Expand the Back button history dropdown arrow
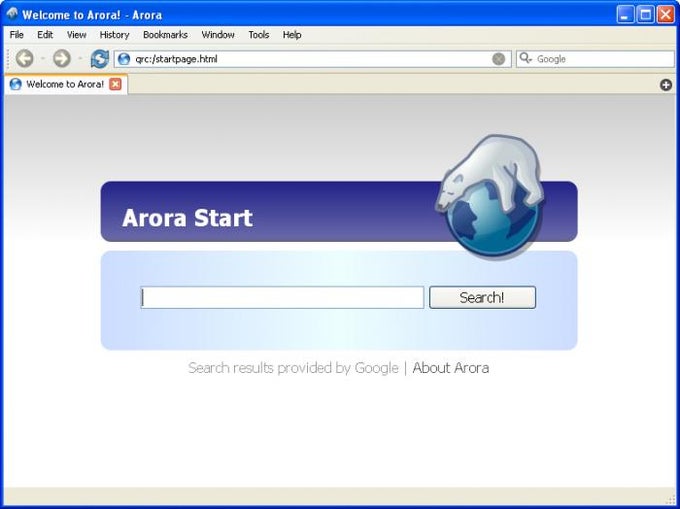 tap(42, 58)
